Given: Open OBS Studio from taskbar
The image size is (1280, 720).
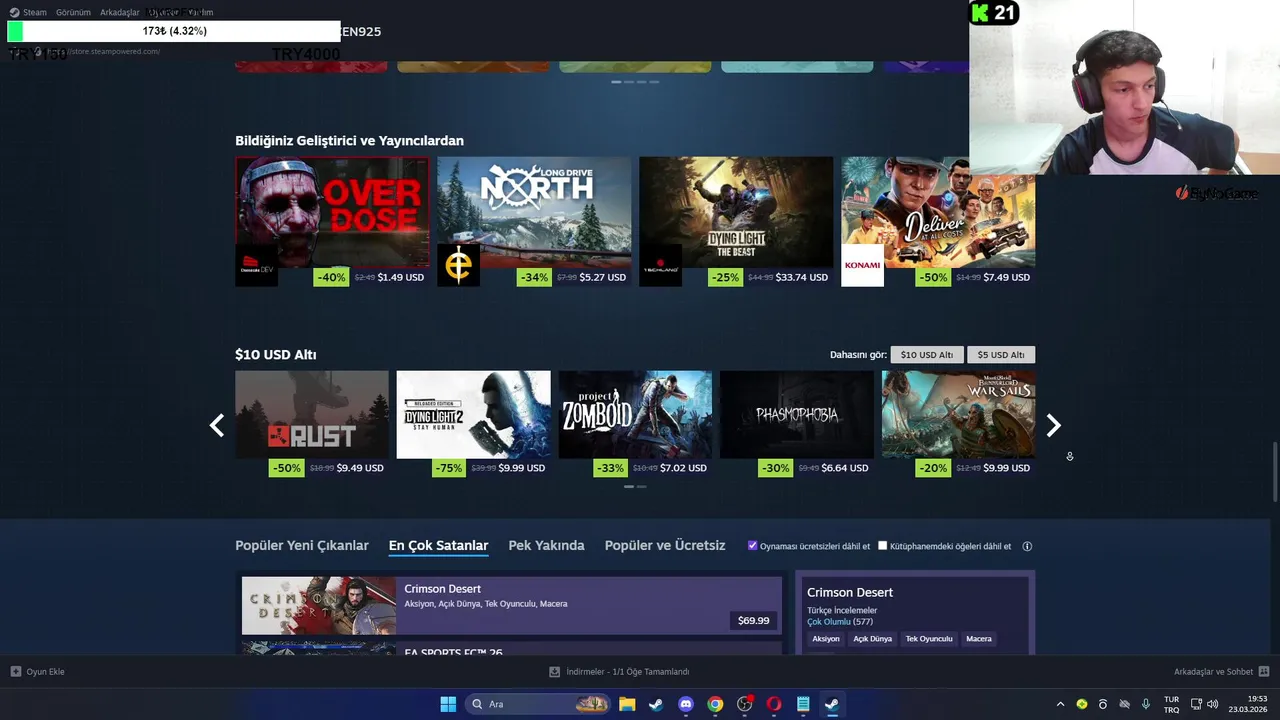Looking at the screenshot, I should point(744,704).
